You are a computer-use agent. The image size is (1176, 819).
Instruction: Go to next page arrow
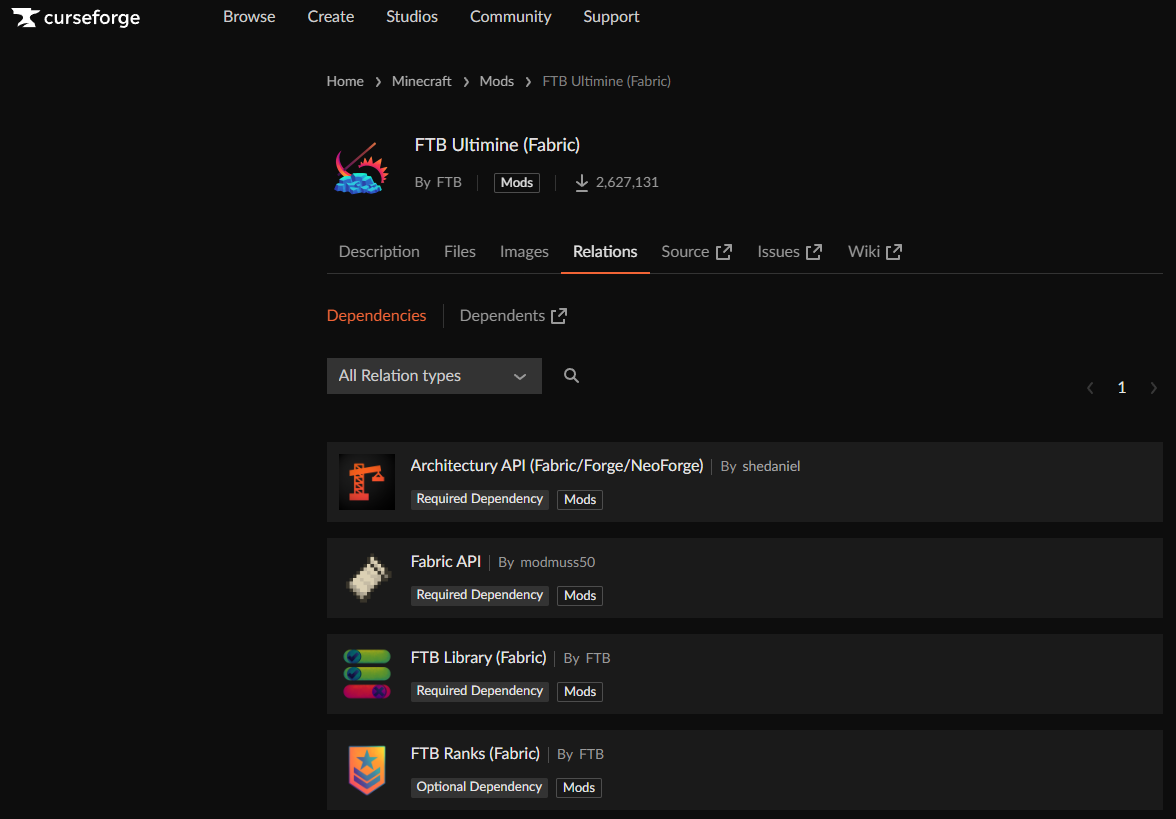coord(1154,388)
